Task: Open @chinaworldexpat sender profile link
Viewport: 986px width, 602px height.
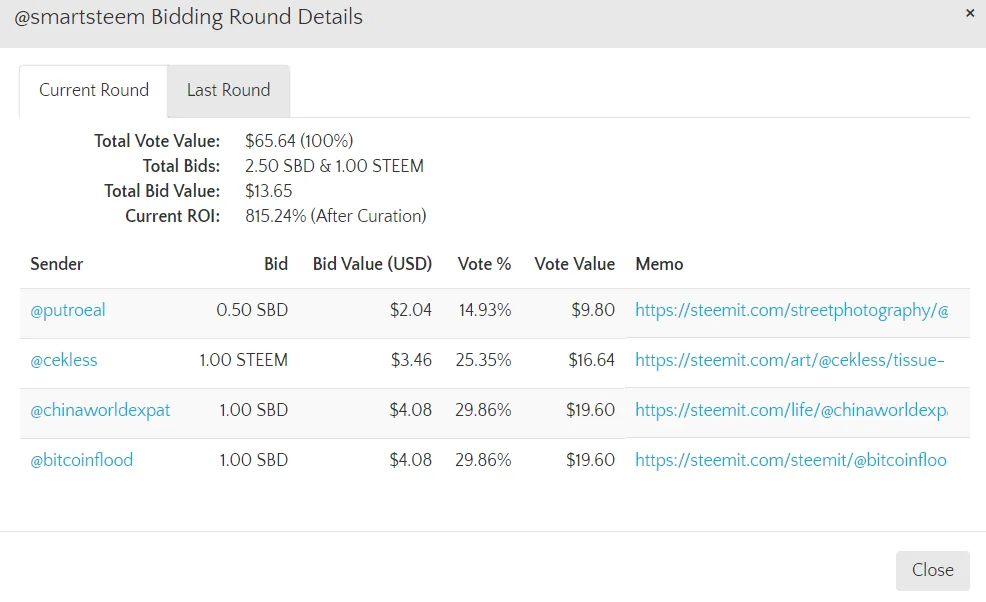Action: pos(100,410)
